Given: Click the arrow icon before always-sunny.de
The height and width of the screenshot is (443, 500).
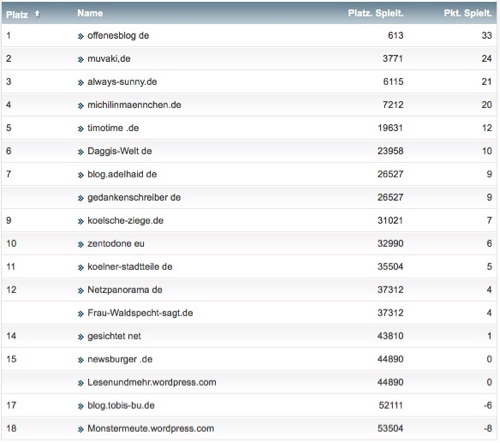Looking at the screenshot, I should pyautogui.click(x=80, y=83).
